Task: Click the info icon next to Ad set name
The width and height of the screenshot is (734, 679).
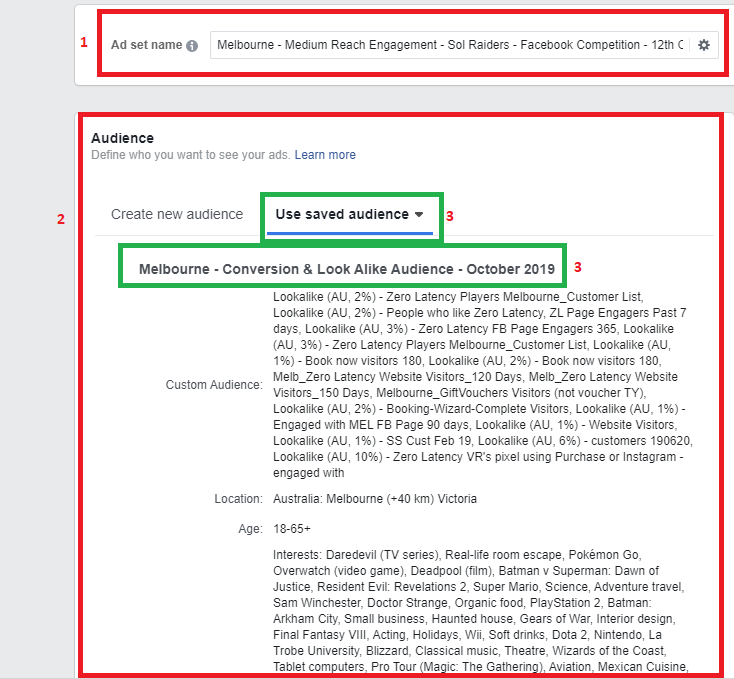Action: click(192, 45)
